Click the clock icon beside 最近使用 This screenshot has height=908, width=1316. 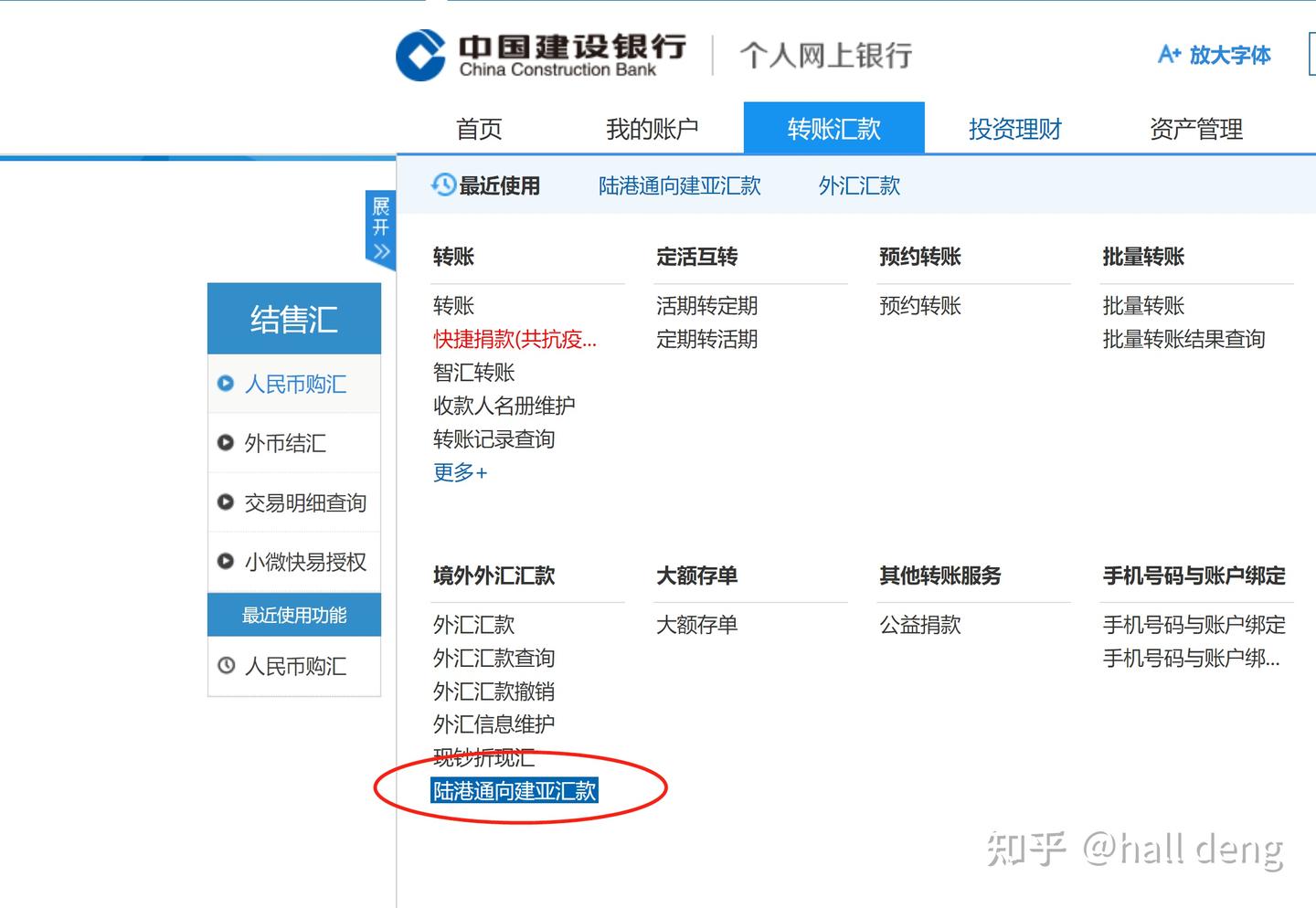point(443,185)
